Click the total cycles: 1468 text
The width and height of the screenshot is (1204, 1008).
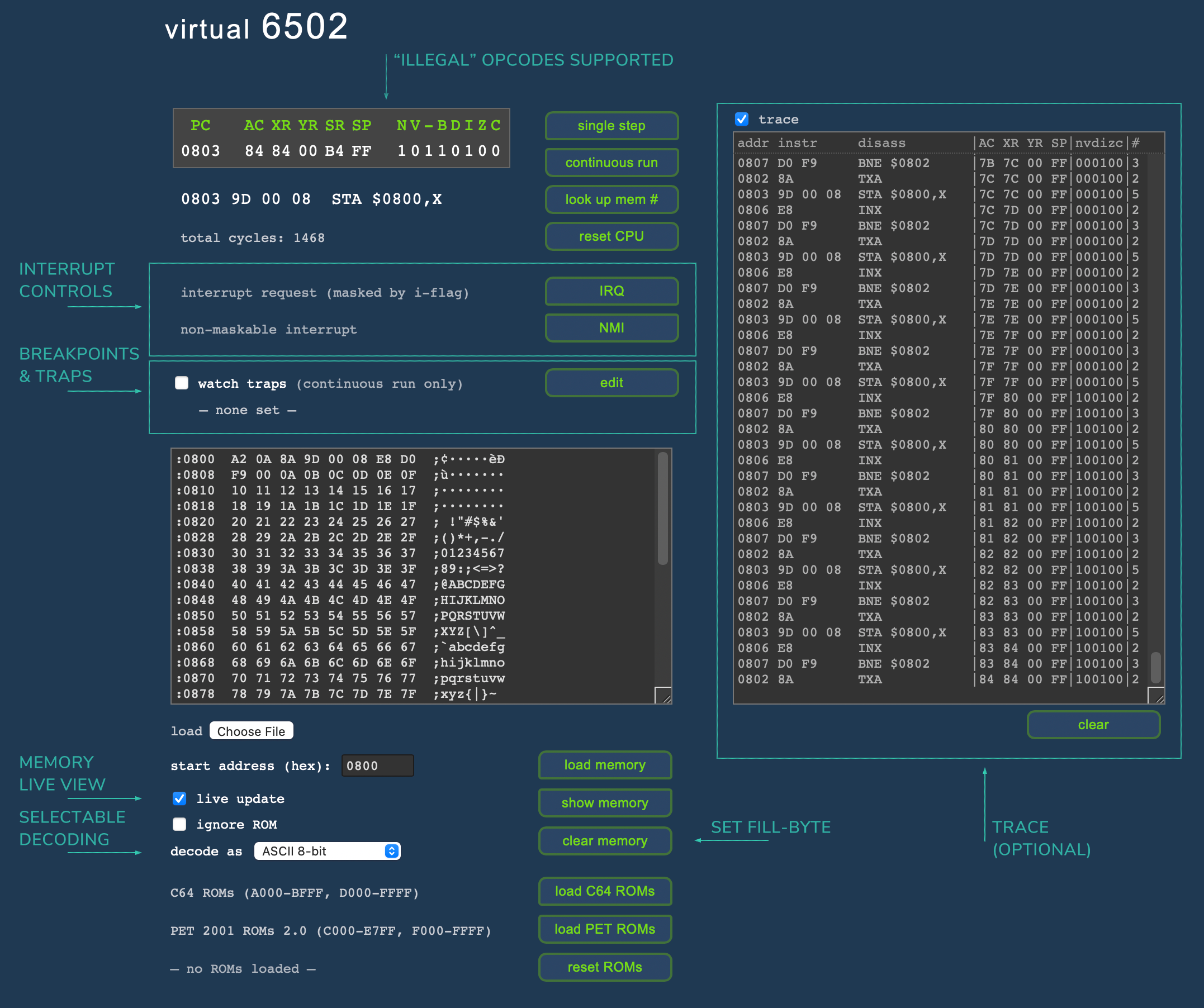(x=252, y=238)
